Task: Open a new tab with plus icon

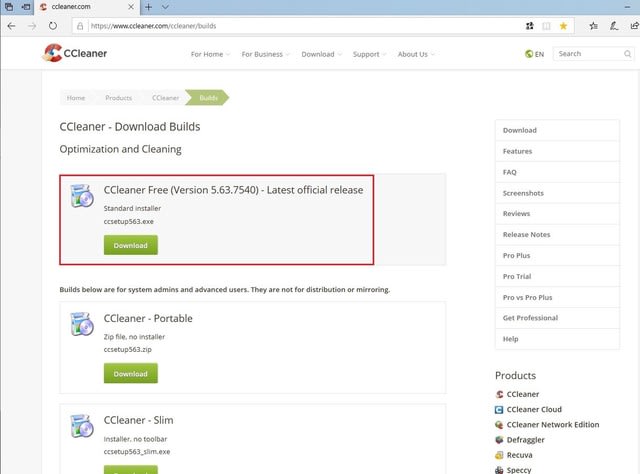Action: point(149,7)
